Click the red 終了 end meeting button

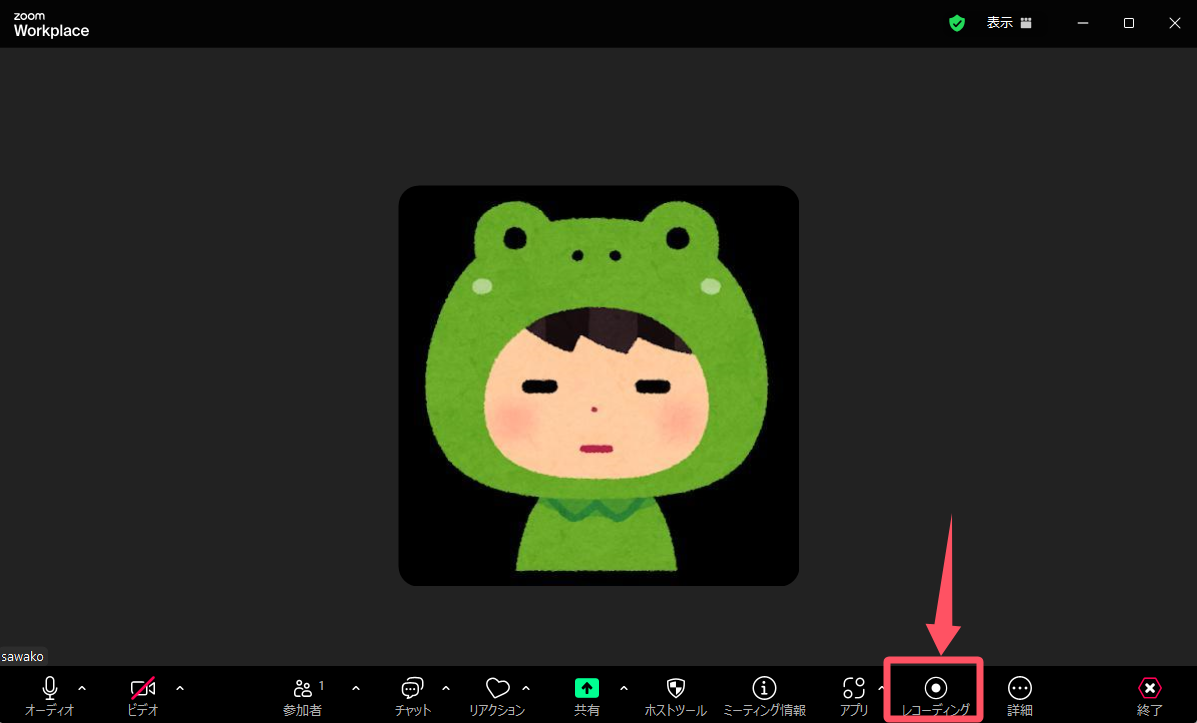(1150, 694)
